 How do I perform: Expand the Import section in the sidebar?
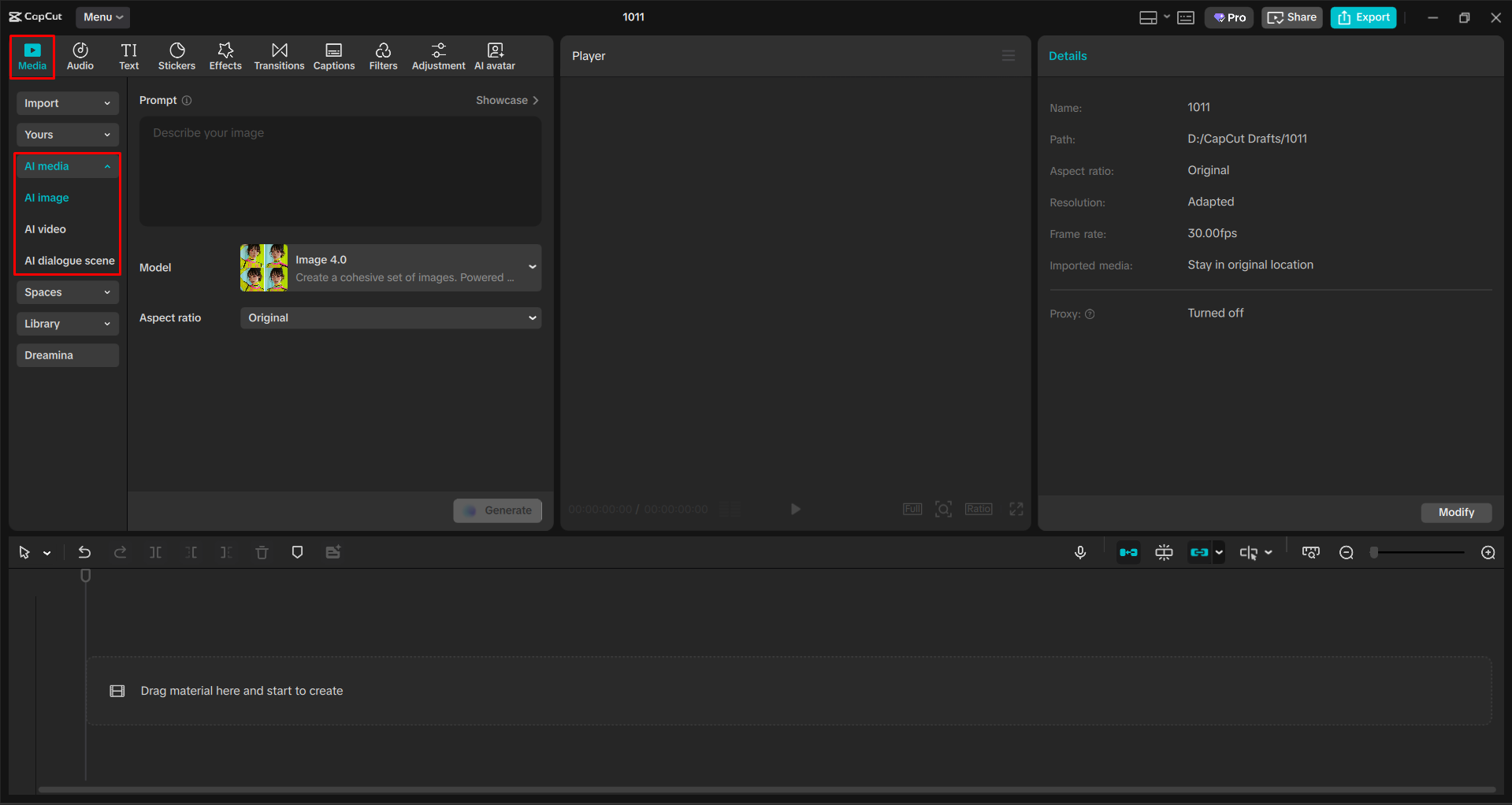67,103
